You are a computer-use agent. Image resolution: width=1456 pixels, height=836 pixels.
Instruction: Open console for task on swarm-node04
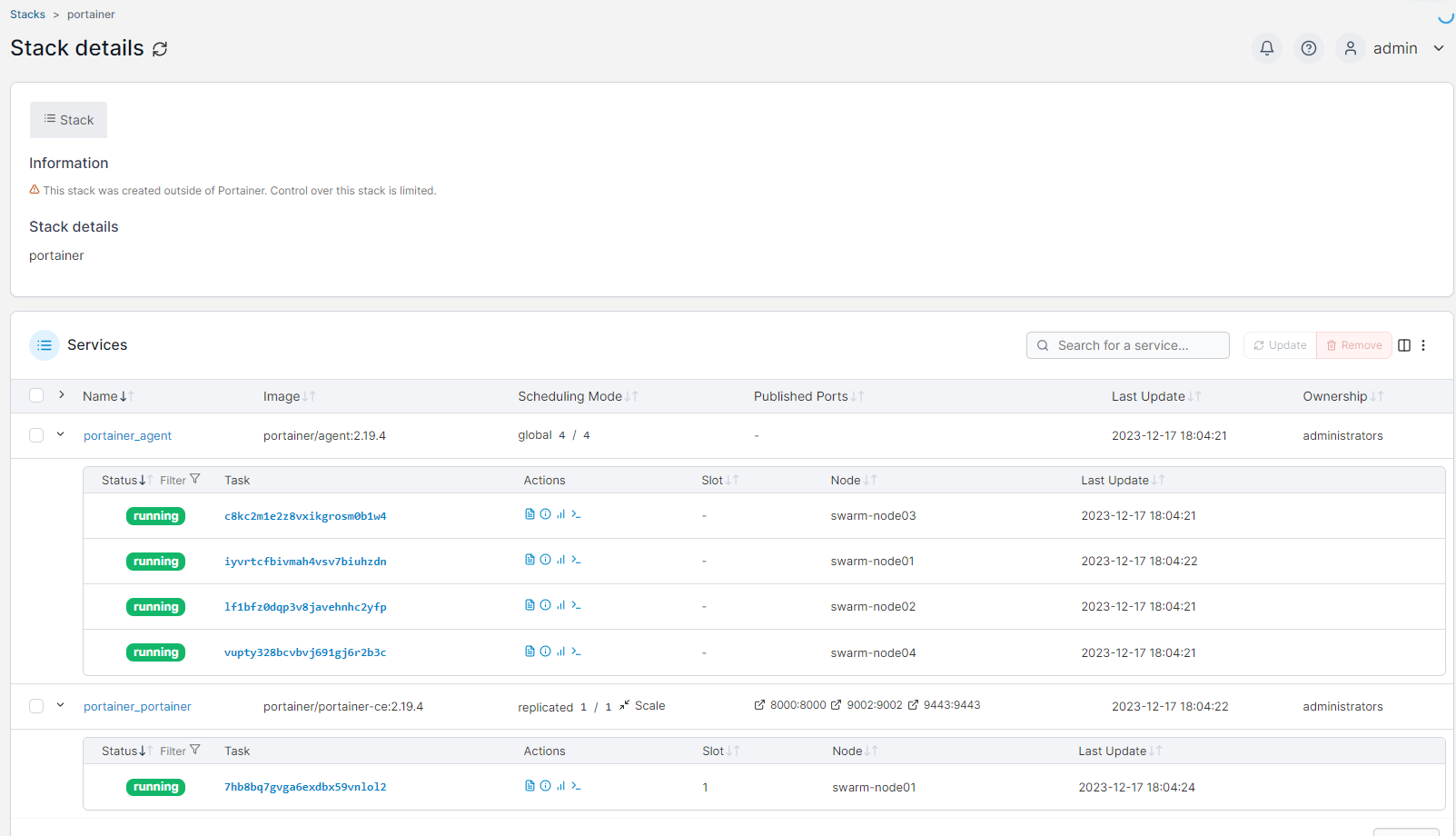(x=576, y=652)
